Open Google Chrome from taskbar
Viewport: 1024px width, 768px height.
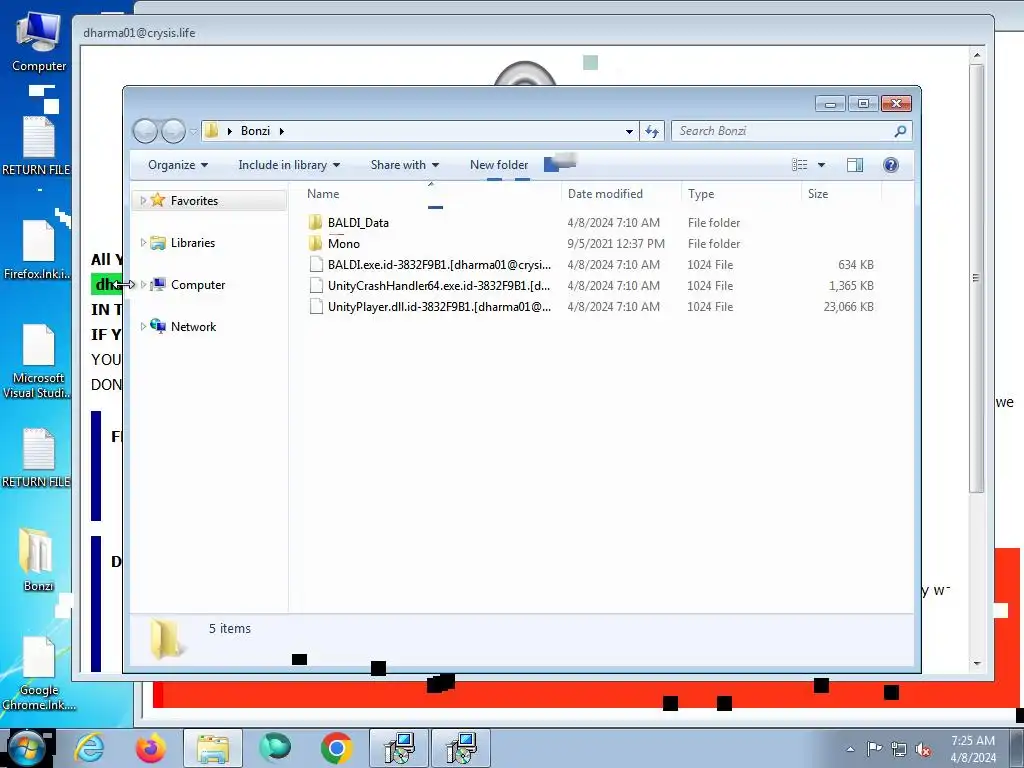pyautogui.click(x=336, y=748)
